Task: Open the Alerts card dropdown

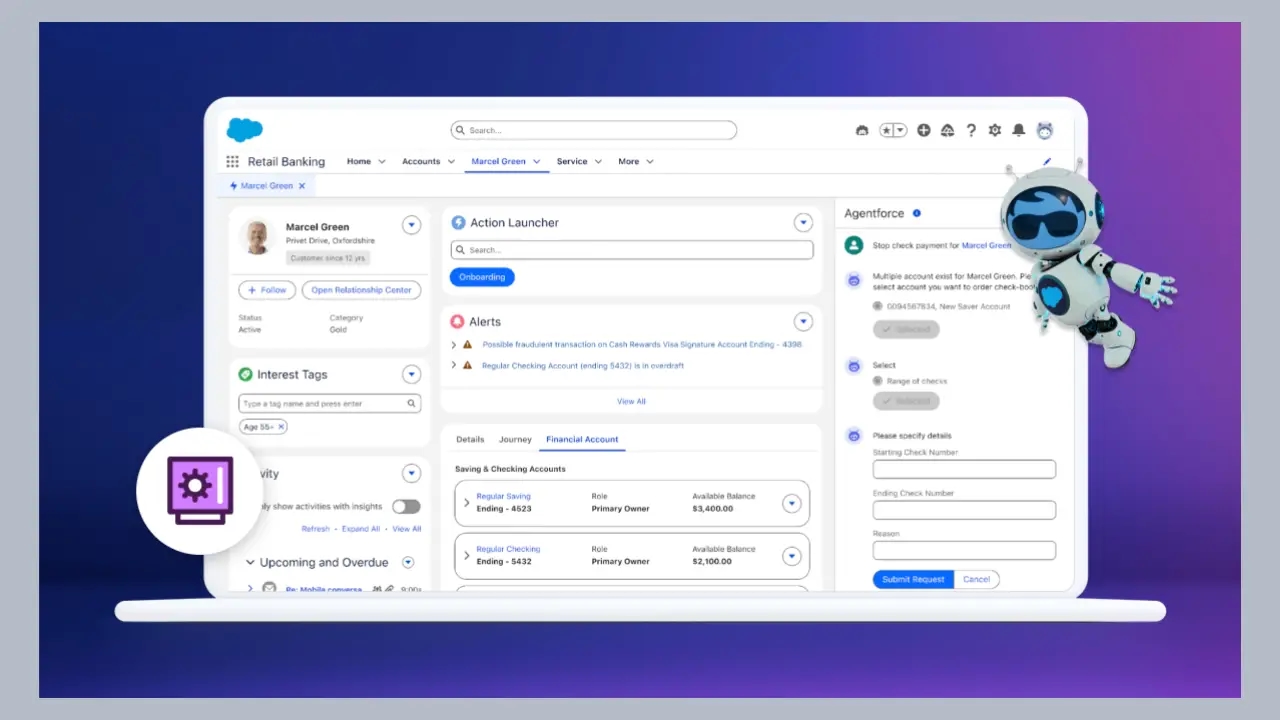Action: click(803, 322)
